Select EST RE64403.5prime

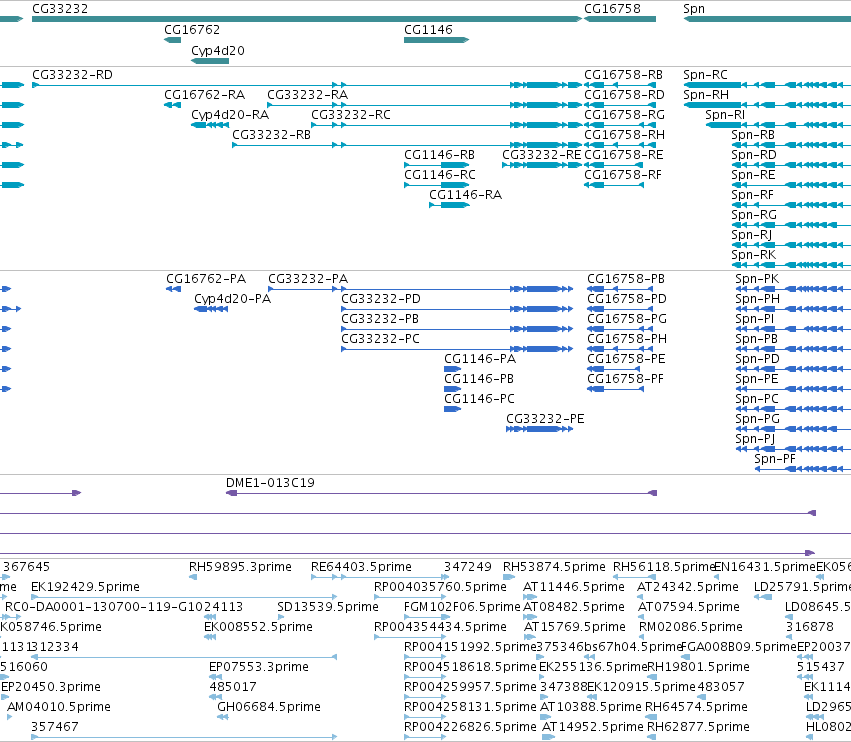361,567
